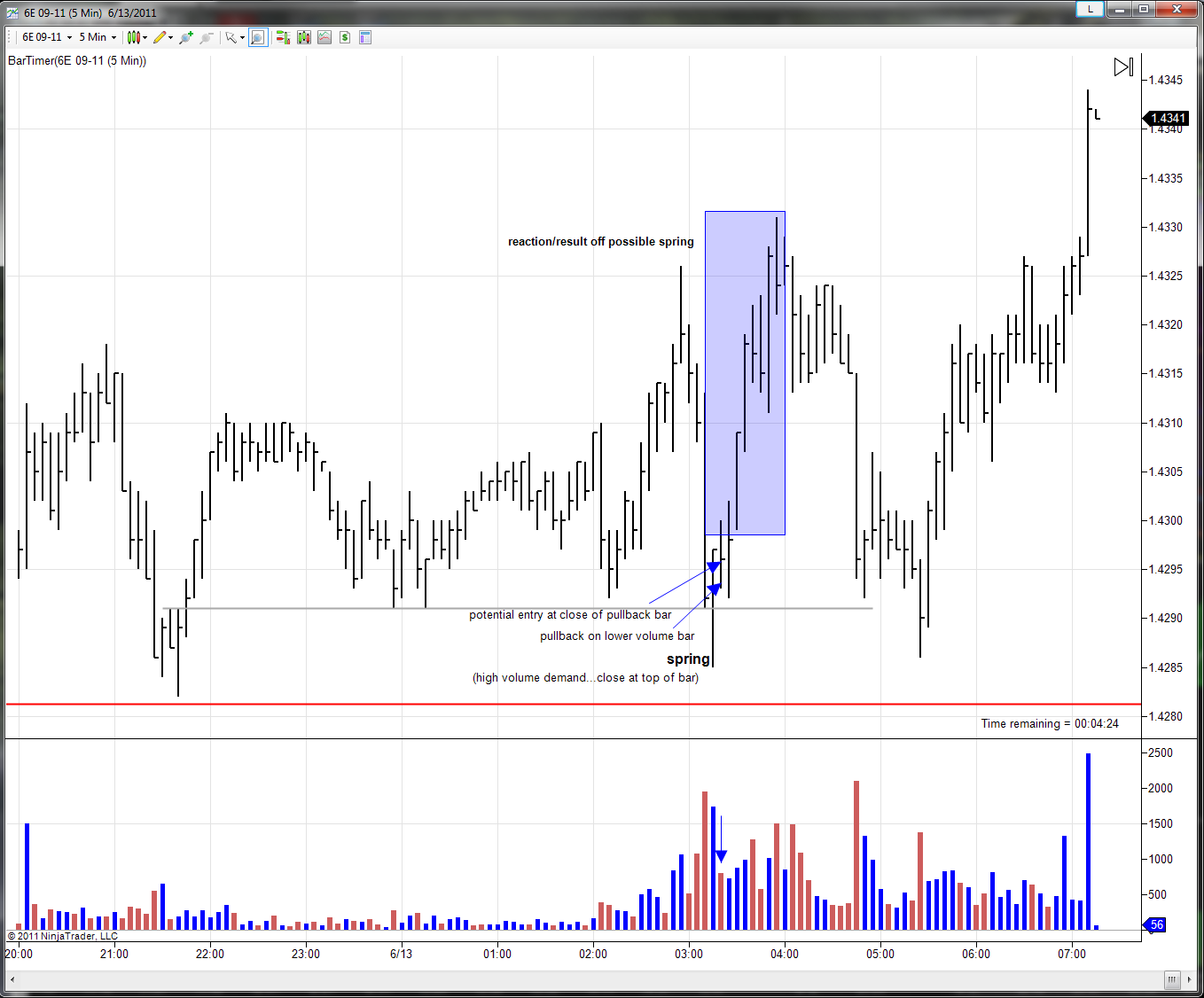Toggle the highlighted zoom frame toolbar button
The image size is (1204, 998).
[x=258, y=37]
